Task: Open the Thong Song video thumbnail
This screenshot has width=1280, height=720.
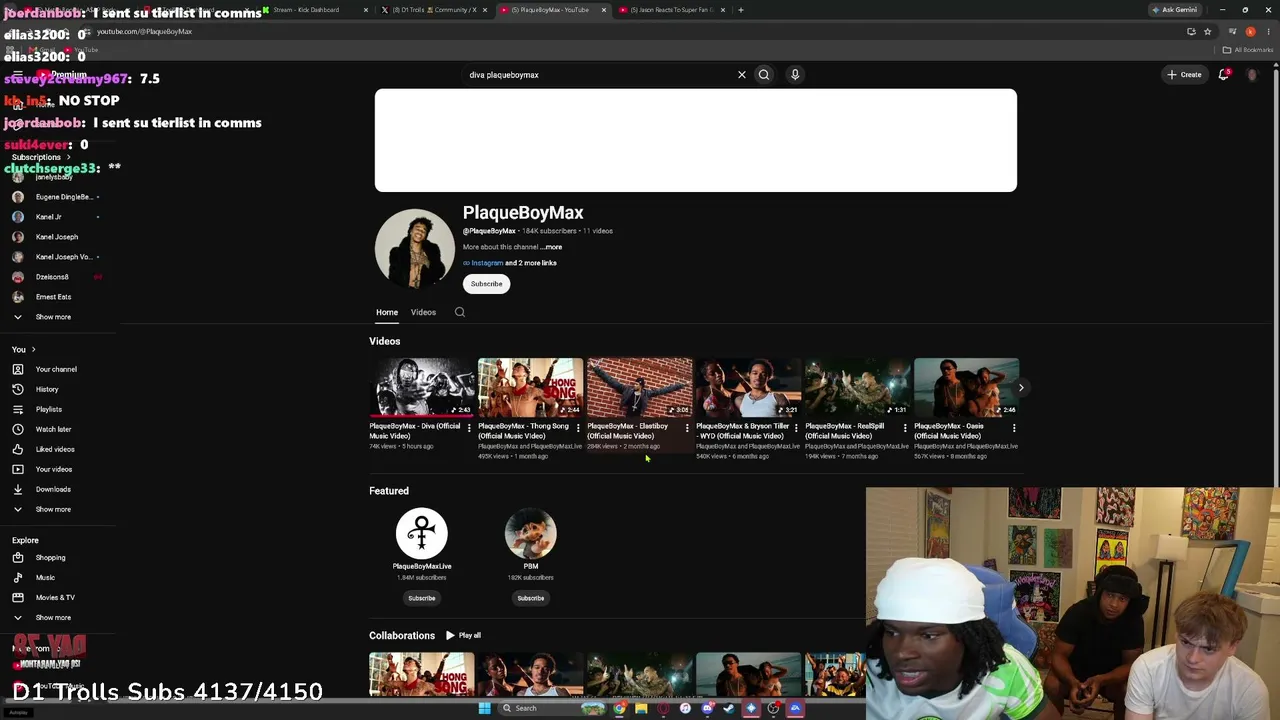Action: point(531,387)
